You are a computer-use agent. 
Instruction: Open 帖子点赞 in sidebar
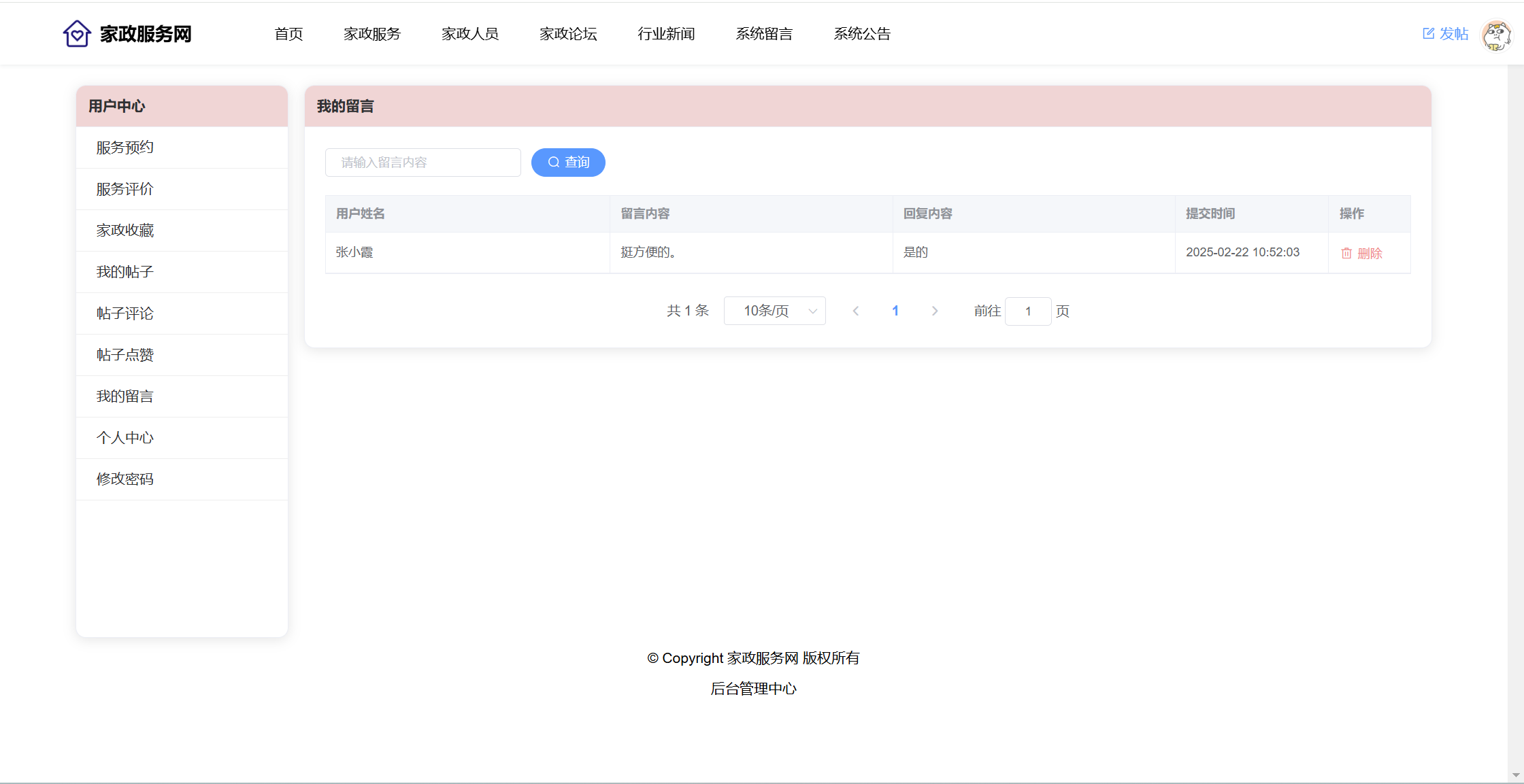125,355
